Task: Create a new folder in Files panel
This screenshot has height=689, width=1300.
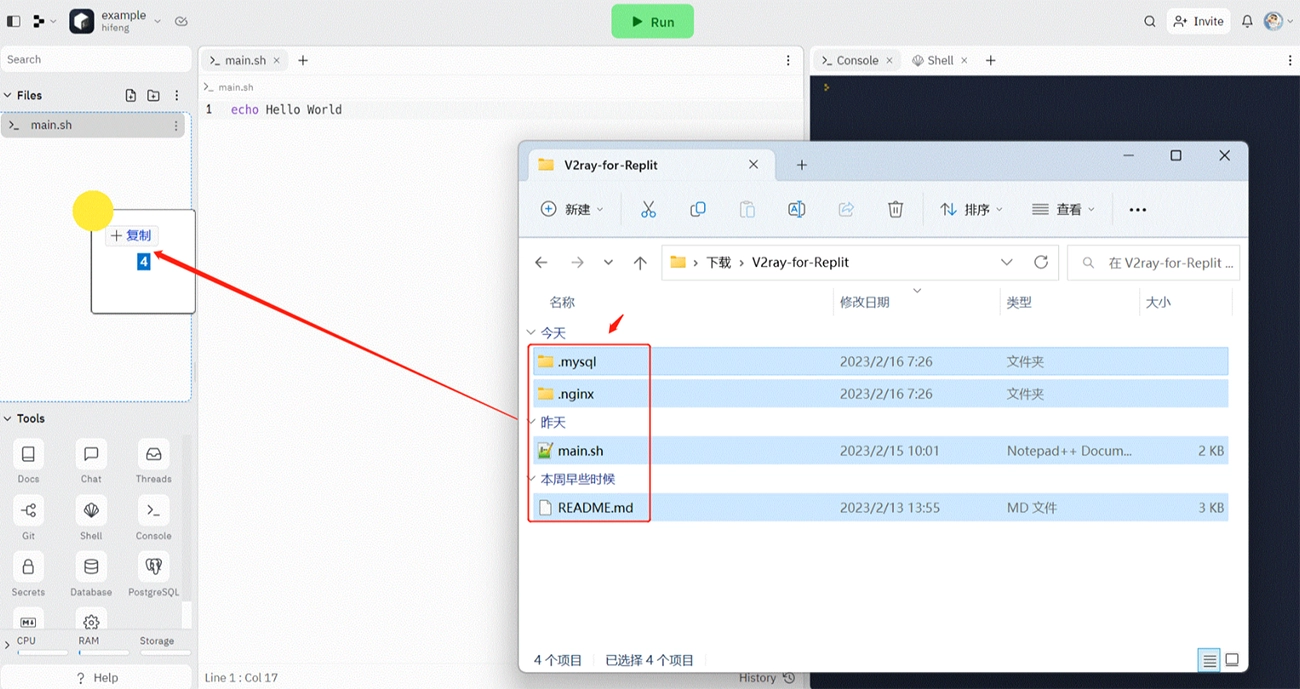Action: pos(153,96)
